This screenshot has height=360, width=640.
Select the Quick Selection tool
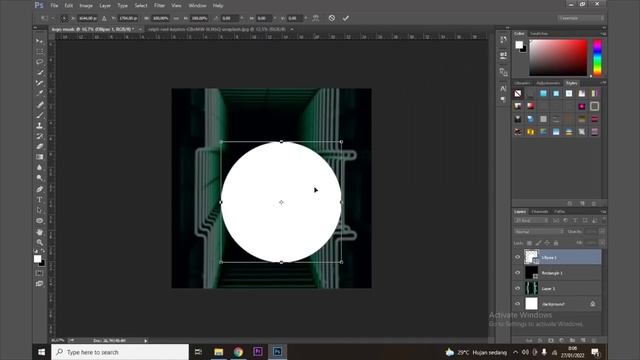(39, 73)
